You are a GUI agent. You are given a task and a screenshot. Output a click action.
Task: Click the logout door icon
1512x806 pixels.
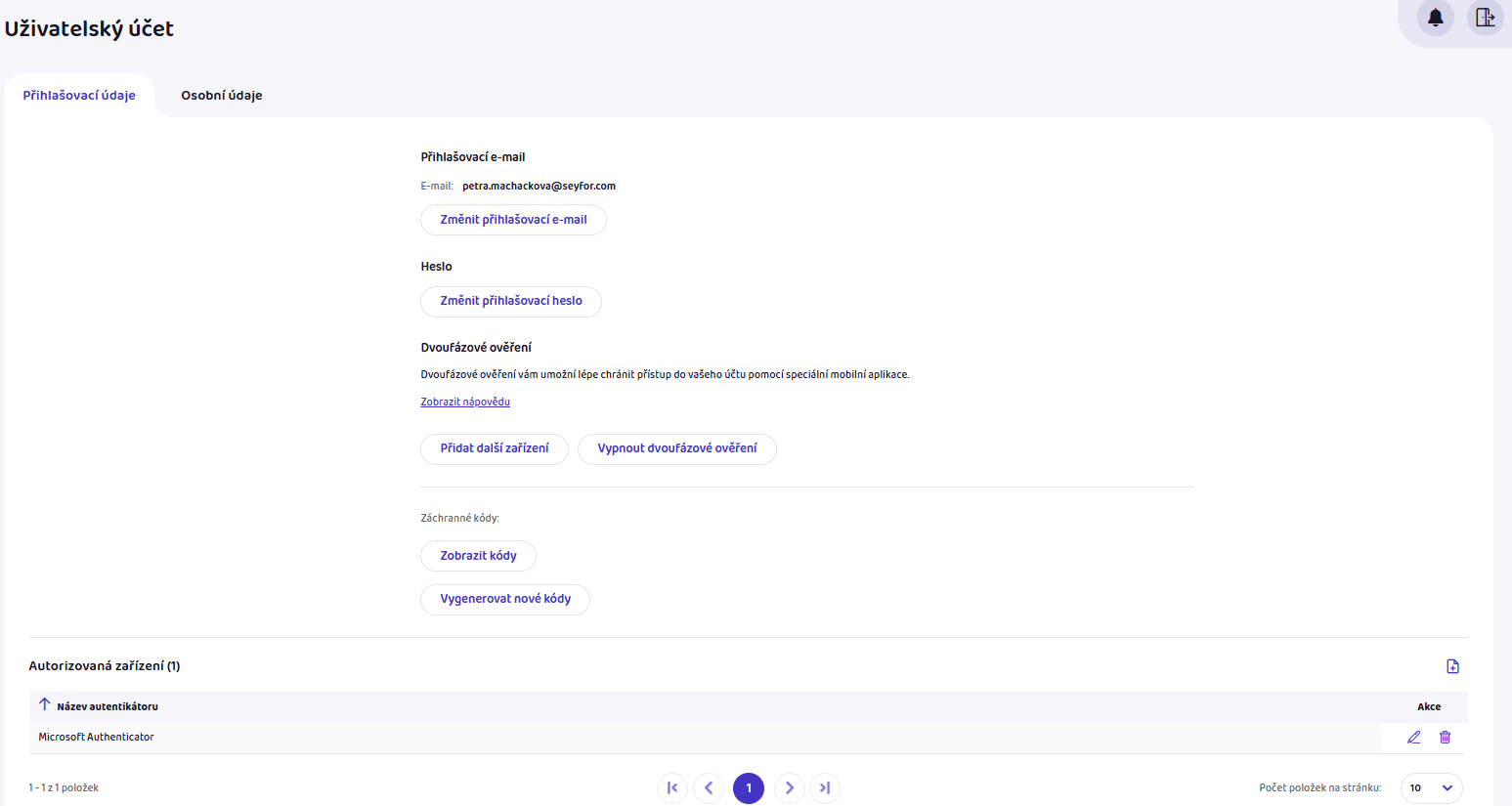(1485, 18)
